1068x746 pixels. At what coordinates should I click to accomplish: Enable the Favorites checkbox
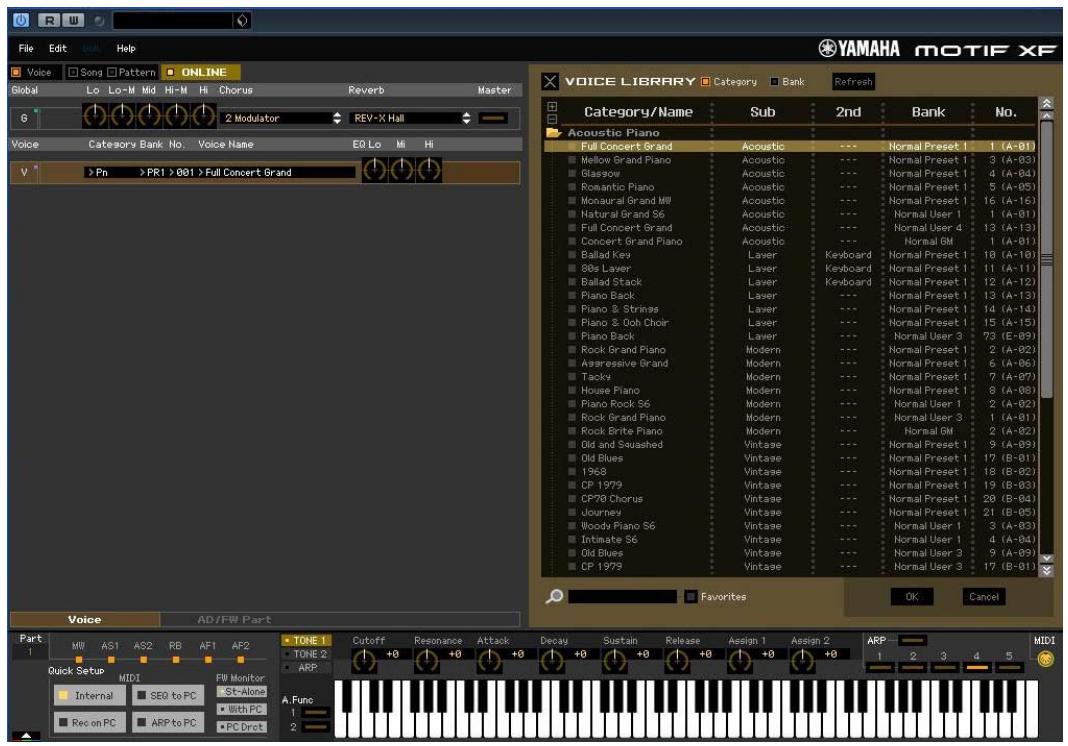click(x=691, y=597)
